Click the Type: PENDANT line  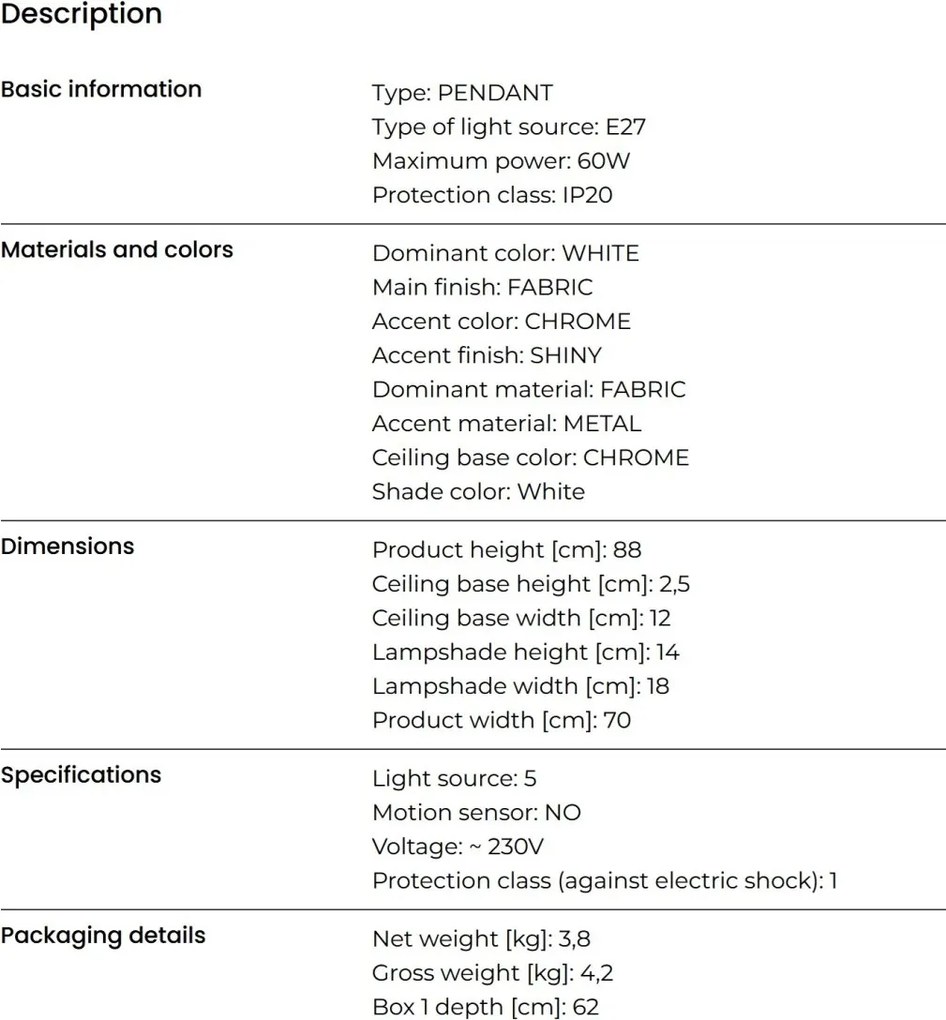(x=462, y=93)
